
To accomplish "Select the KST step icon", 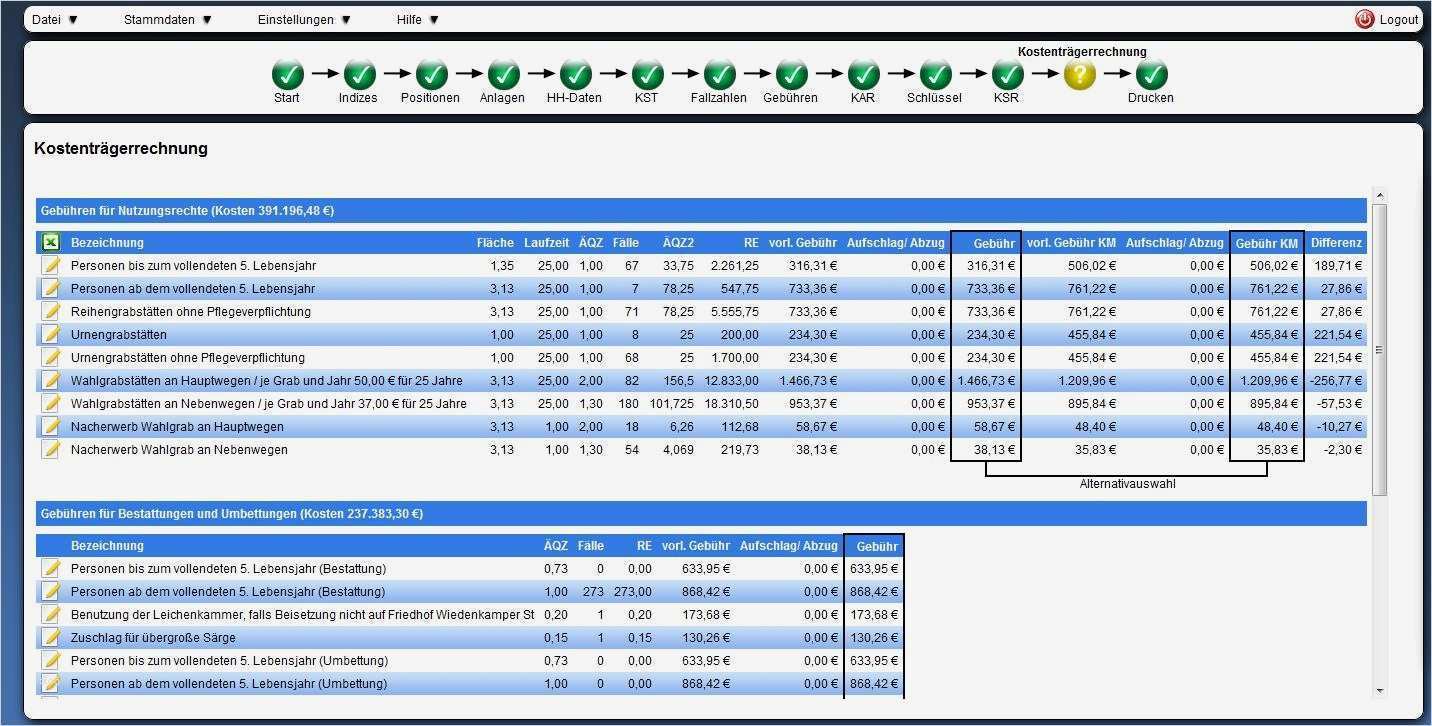I will (646, 73).
